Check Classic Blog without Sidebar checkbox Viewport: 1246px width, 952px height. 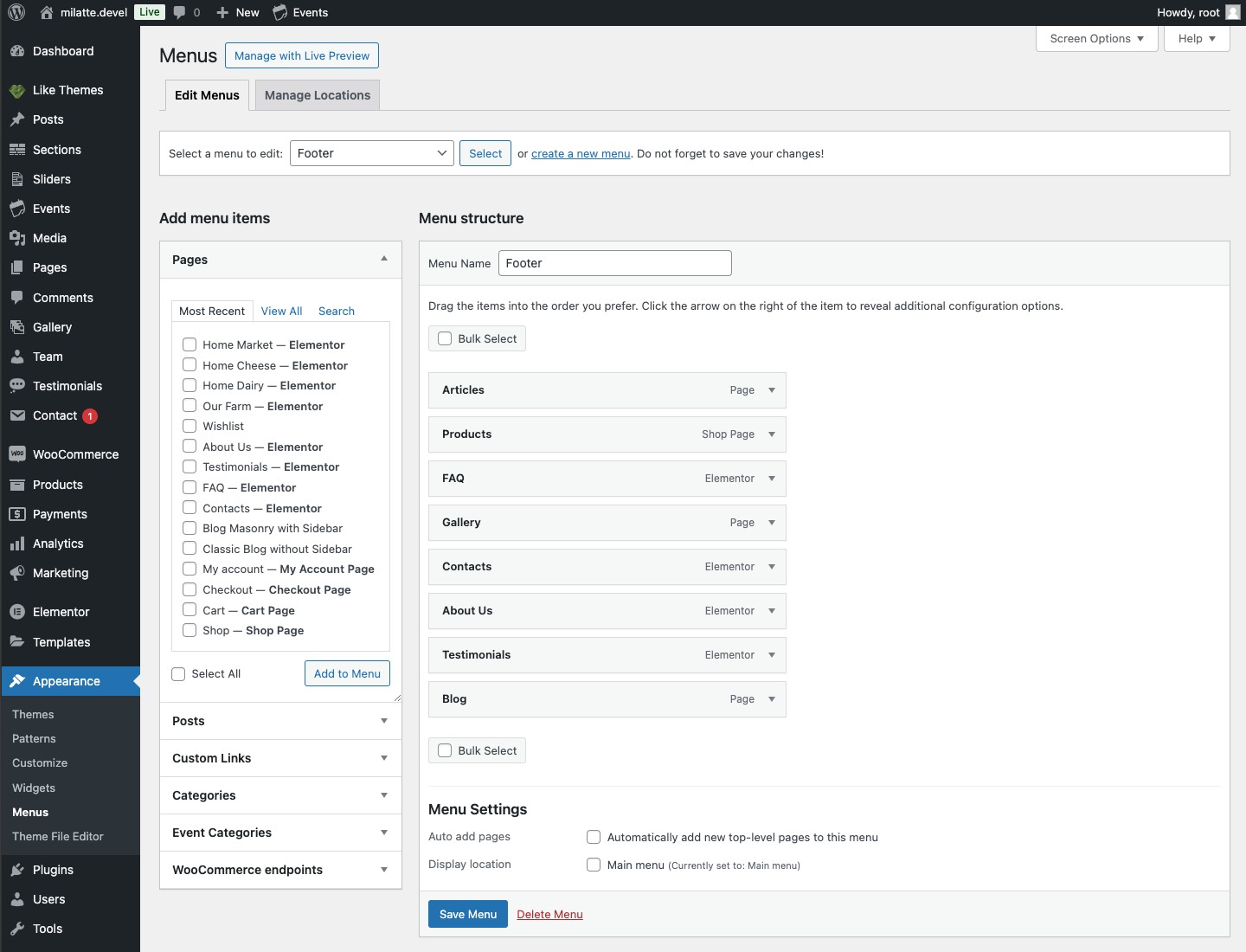point(189,549)
